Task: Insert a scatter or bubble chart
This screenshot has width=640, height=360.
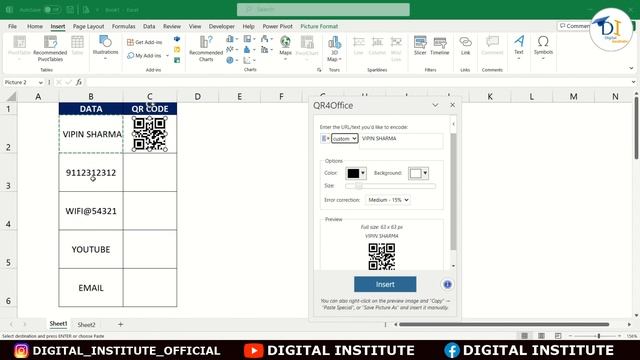Action: coord(249,60)
